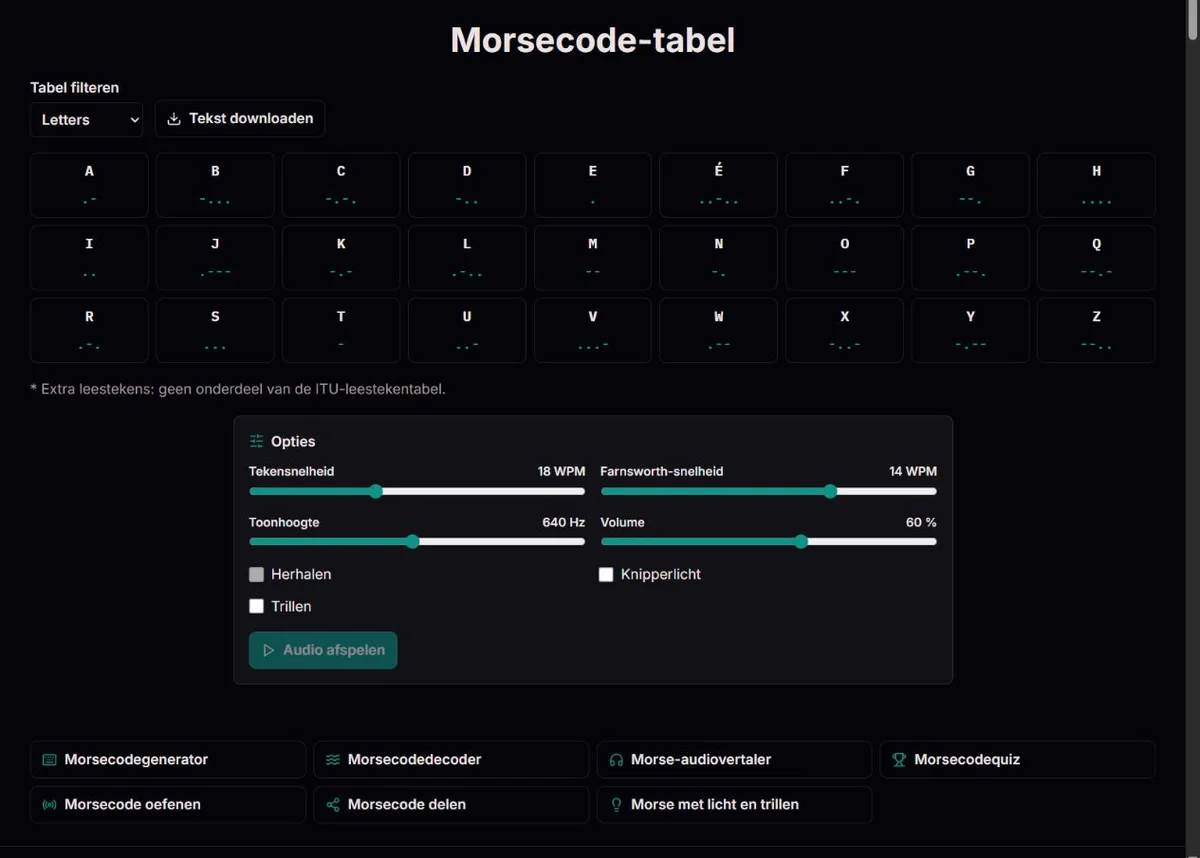
Task: Select the letter Q morse card
Action: 1097,258
